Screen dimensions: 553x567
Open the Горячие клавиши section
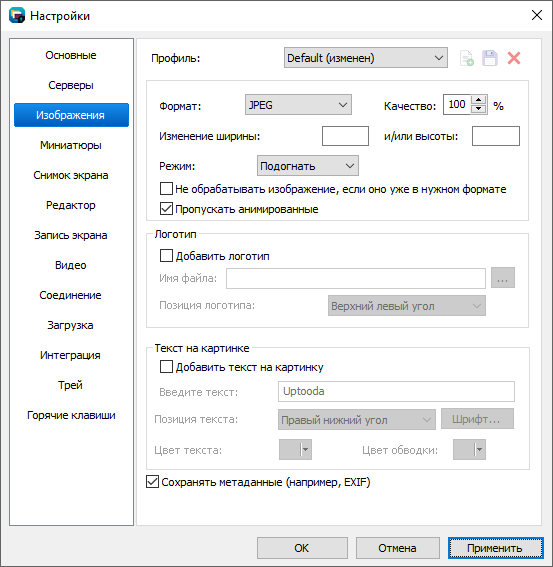click(x=71, y=415)
